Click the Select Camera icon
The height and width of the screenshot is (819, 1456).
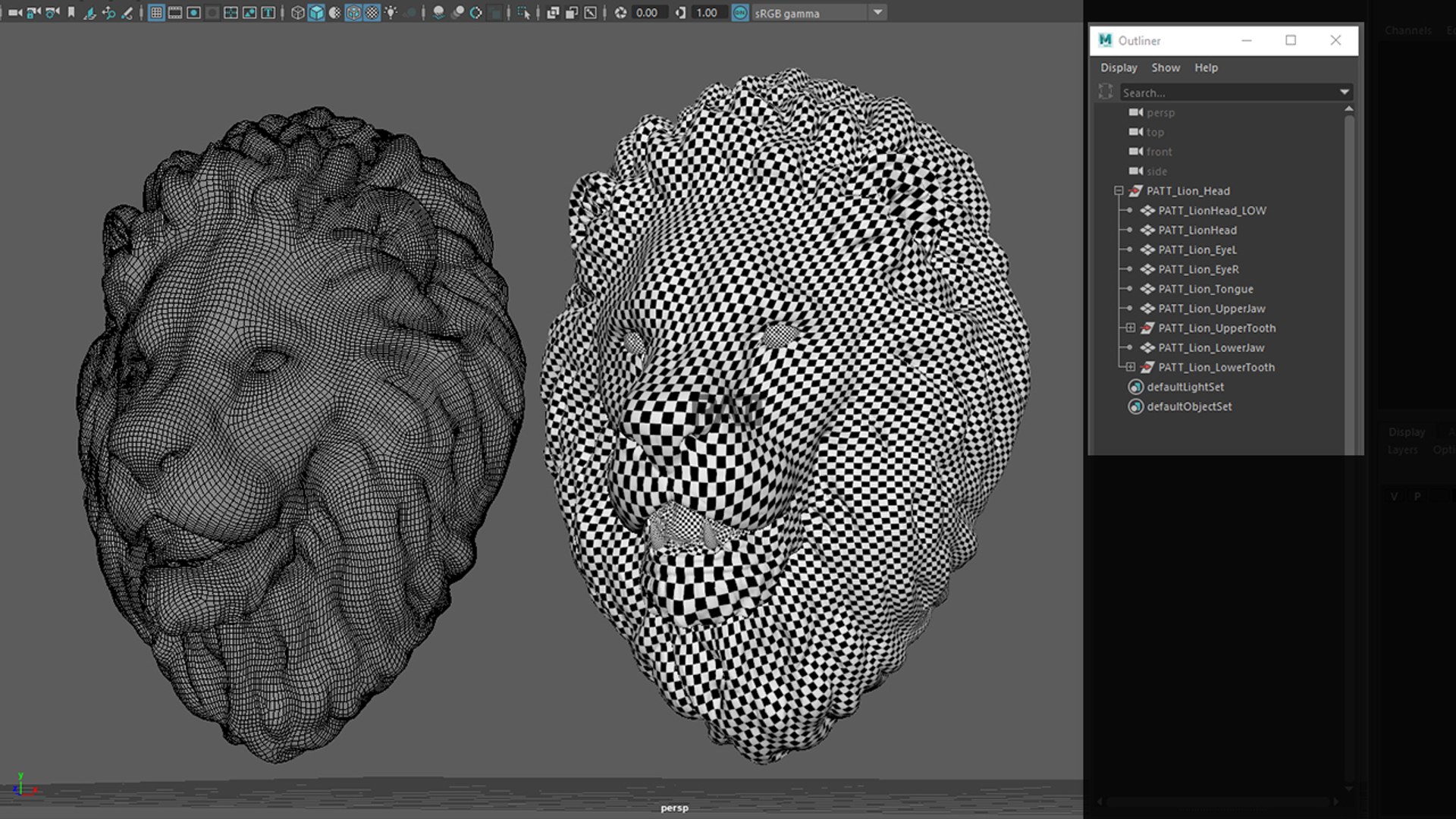pos(14,13)
